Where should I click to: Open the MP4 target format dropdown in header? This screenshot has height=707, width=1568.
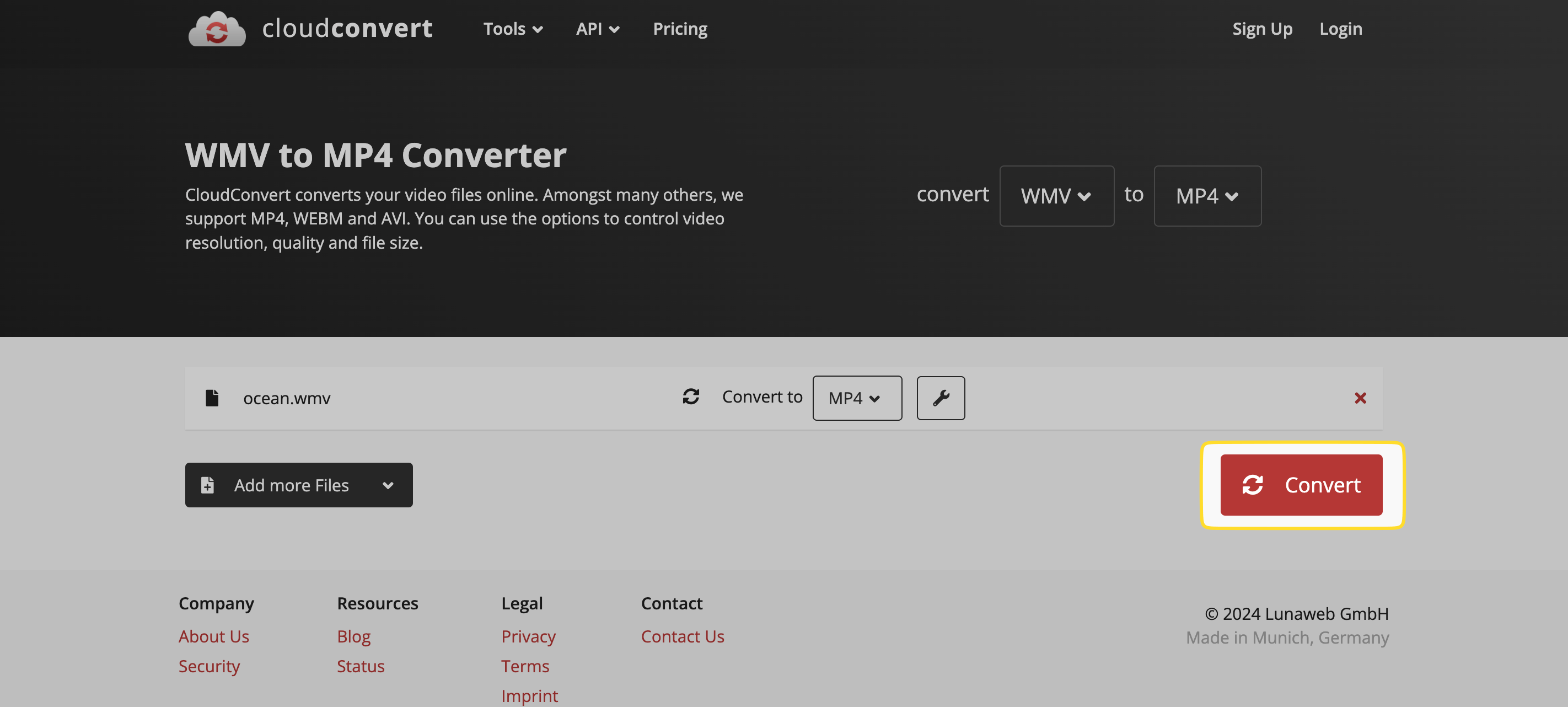pos(1207,195)
